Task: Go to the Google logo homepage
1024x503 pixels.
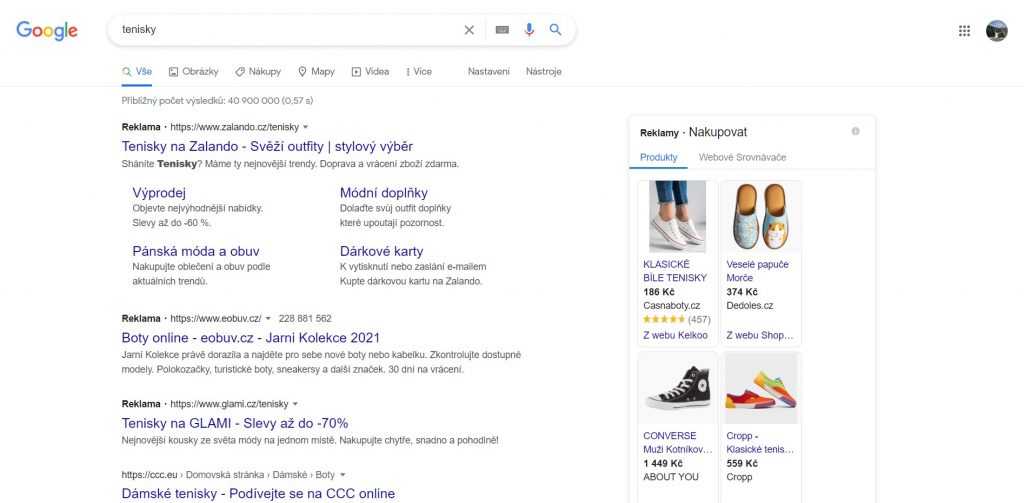Action: pyautogui.click(x=47, y=30)
